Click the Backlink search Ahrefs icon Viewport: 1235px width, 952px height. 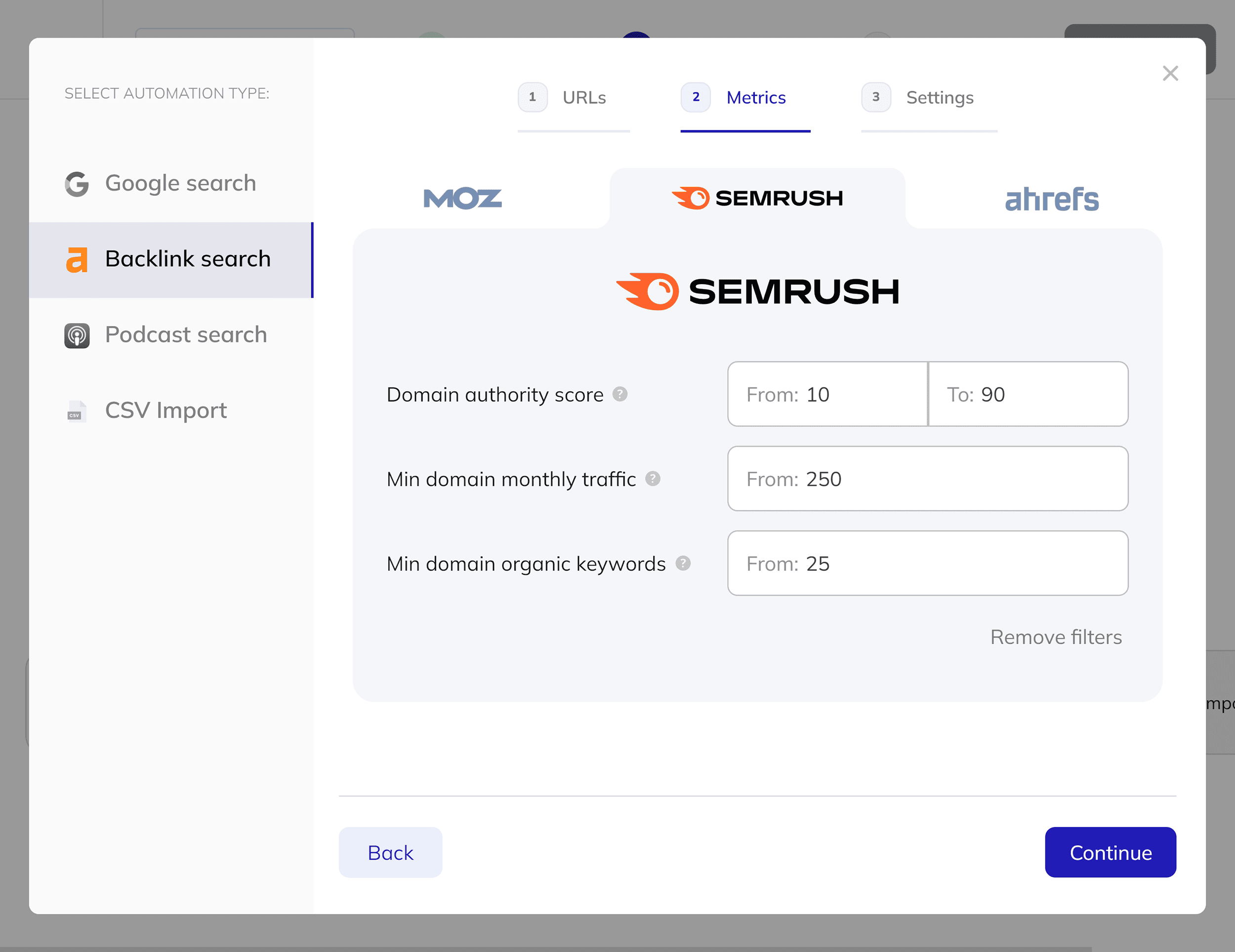(x=77, y=259)
